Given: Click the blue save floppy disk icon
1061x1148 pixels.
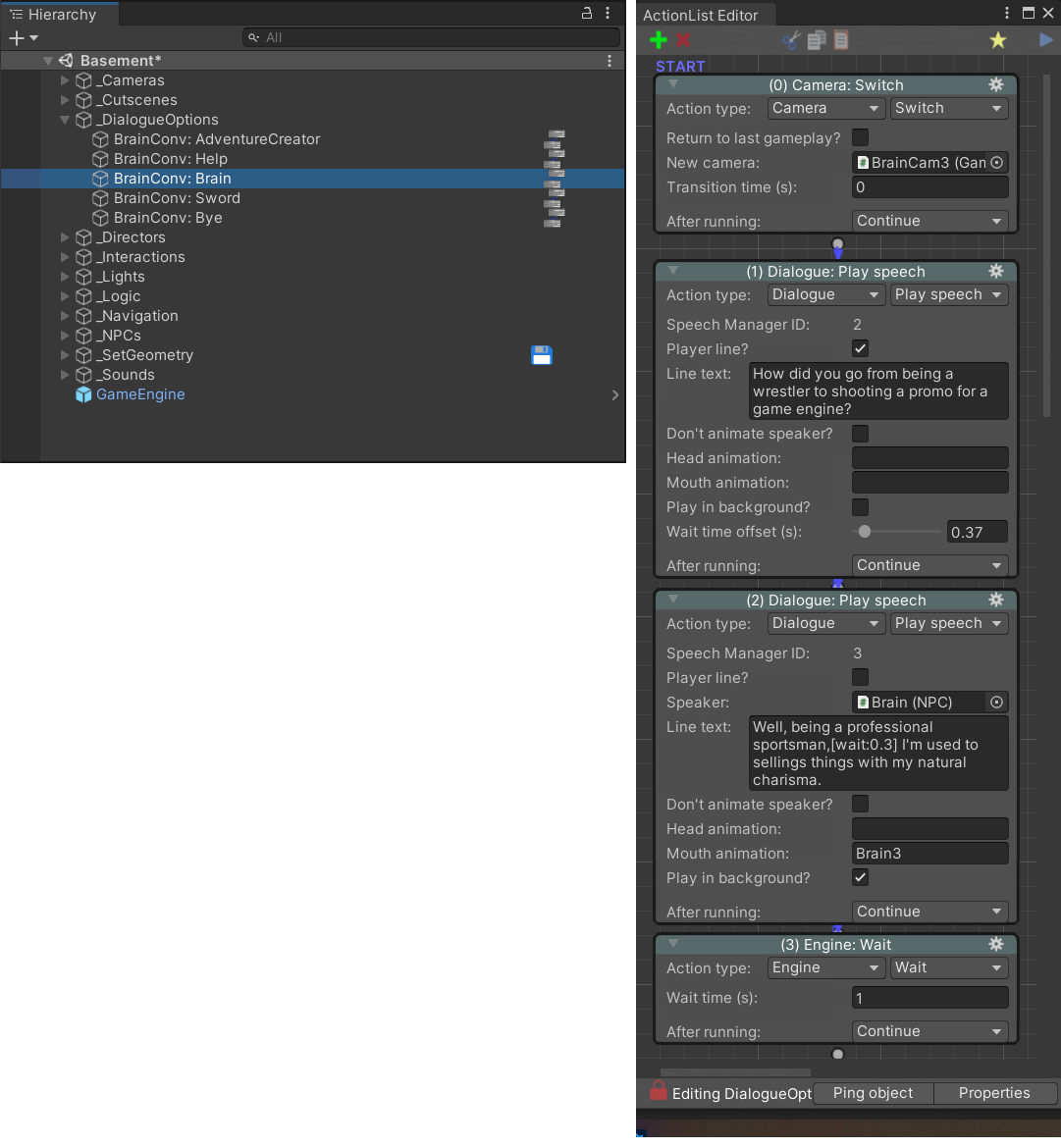Looking at the screenshot, I should [541, 355].
